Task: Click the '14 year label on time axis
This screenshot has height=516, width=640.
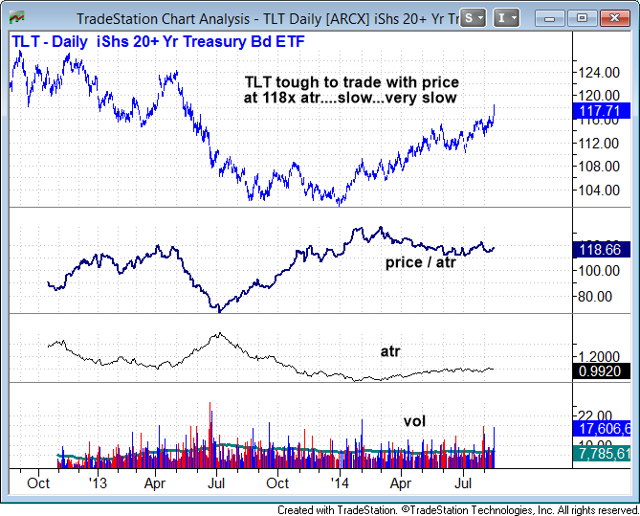Action: pos(340,483)
